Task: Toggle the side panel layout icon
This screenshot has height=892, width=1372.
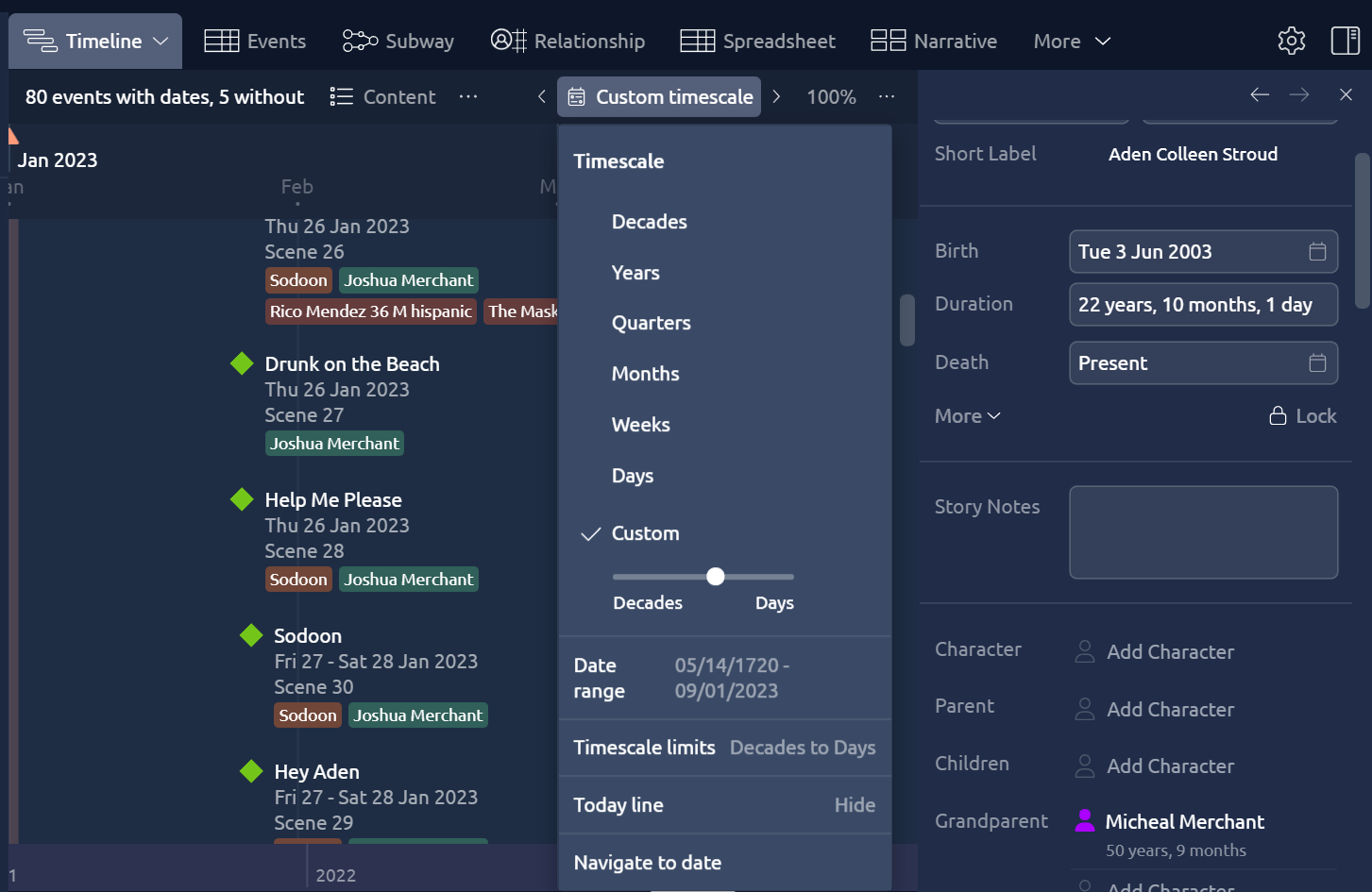Action: pyautogui.click(x=1345, y=41)
